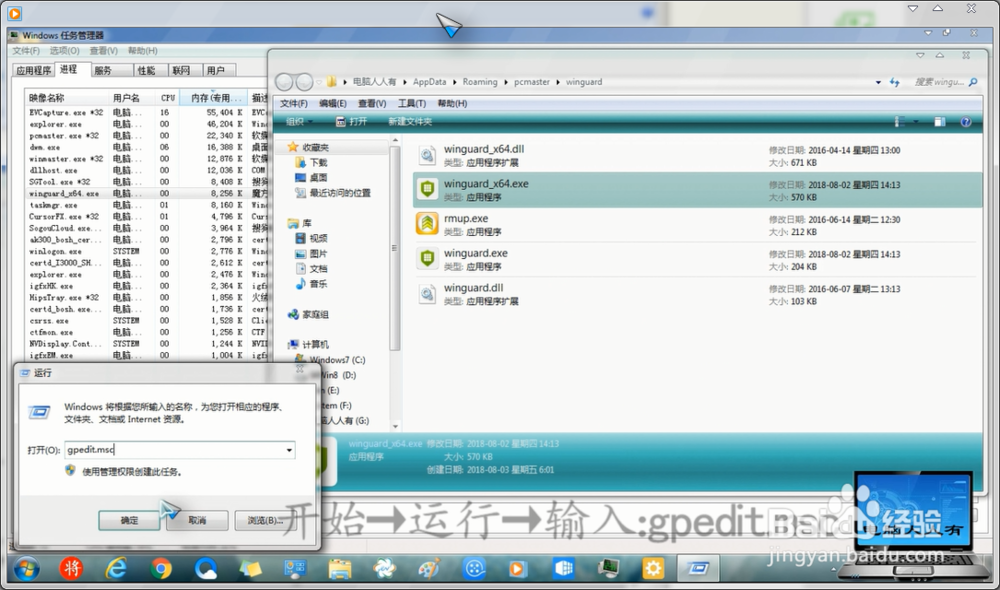Click 取消 in the Run dialog
The width and height of the screenshot is (1000, 590).
pyautogui.click(x=197, y=520)
